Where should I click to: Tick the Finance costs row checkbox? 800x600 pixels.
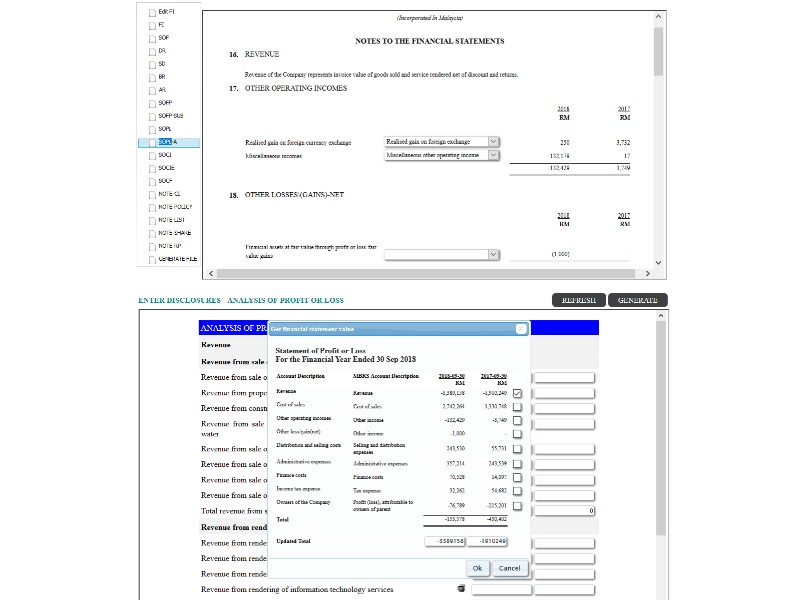(x=517, y=477)
